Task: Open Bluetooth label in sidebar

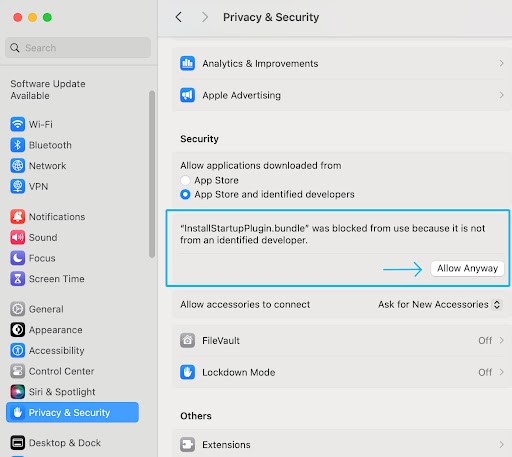Action: tap(50, 145)
